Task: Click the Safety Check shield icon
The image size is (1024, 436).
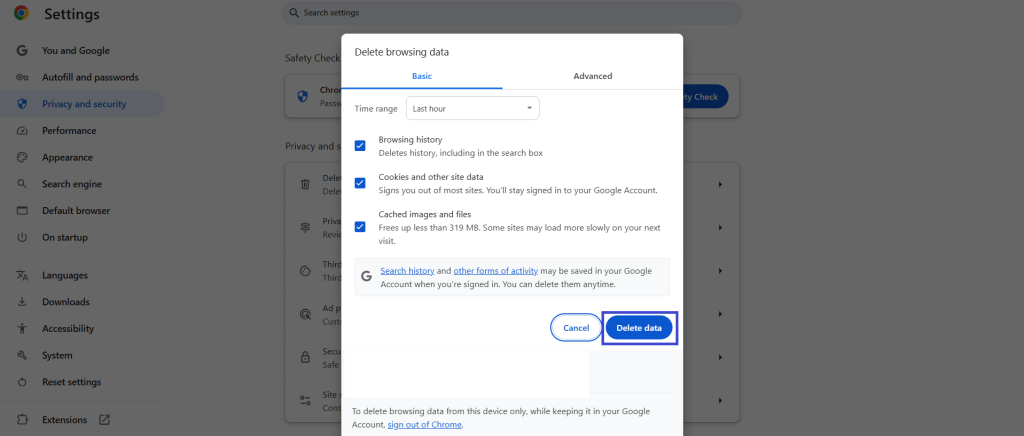Action: pyautogui.click(x=302, y=96)
